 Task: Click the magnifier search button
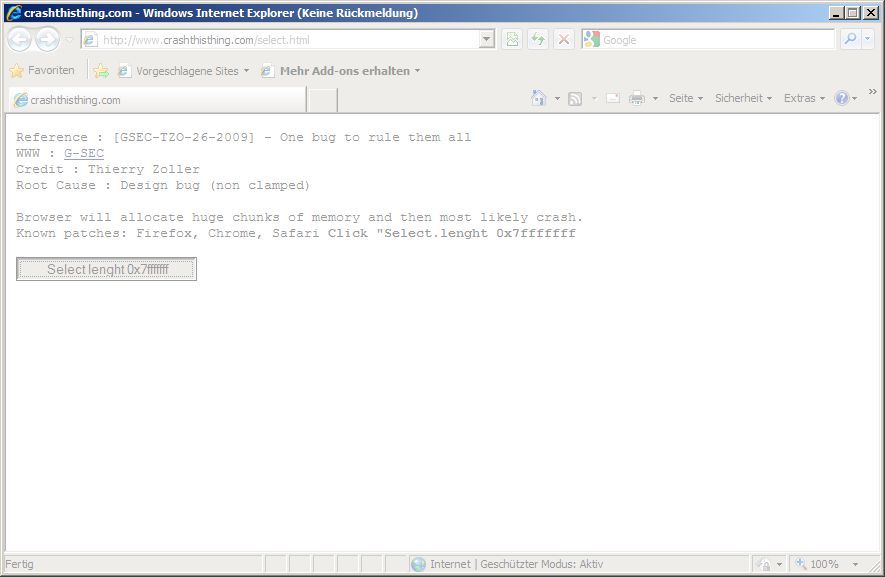click(x=850, y=39)
